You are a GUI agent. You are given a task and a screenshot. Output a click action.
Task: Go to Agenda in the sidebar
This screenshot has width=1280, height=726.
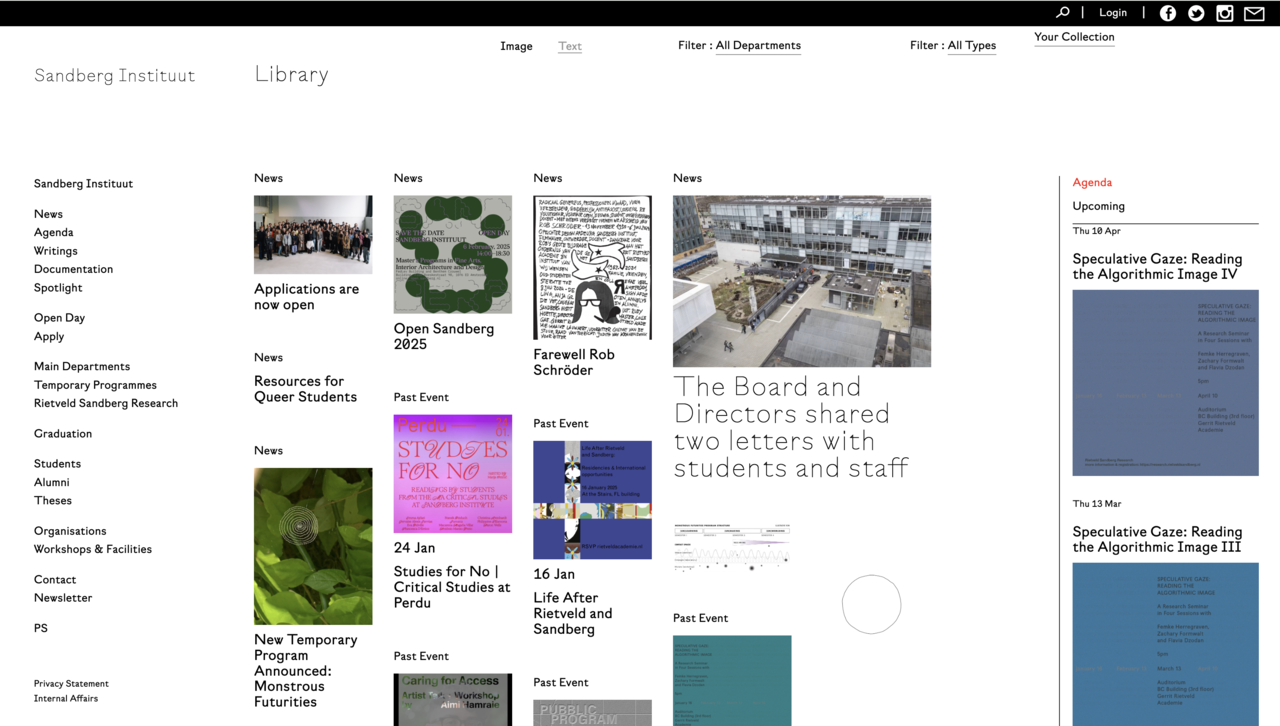pyautogui.click(x=53, y=232)
